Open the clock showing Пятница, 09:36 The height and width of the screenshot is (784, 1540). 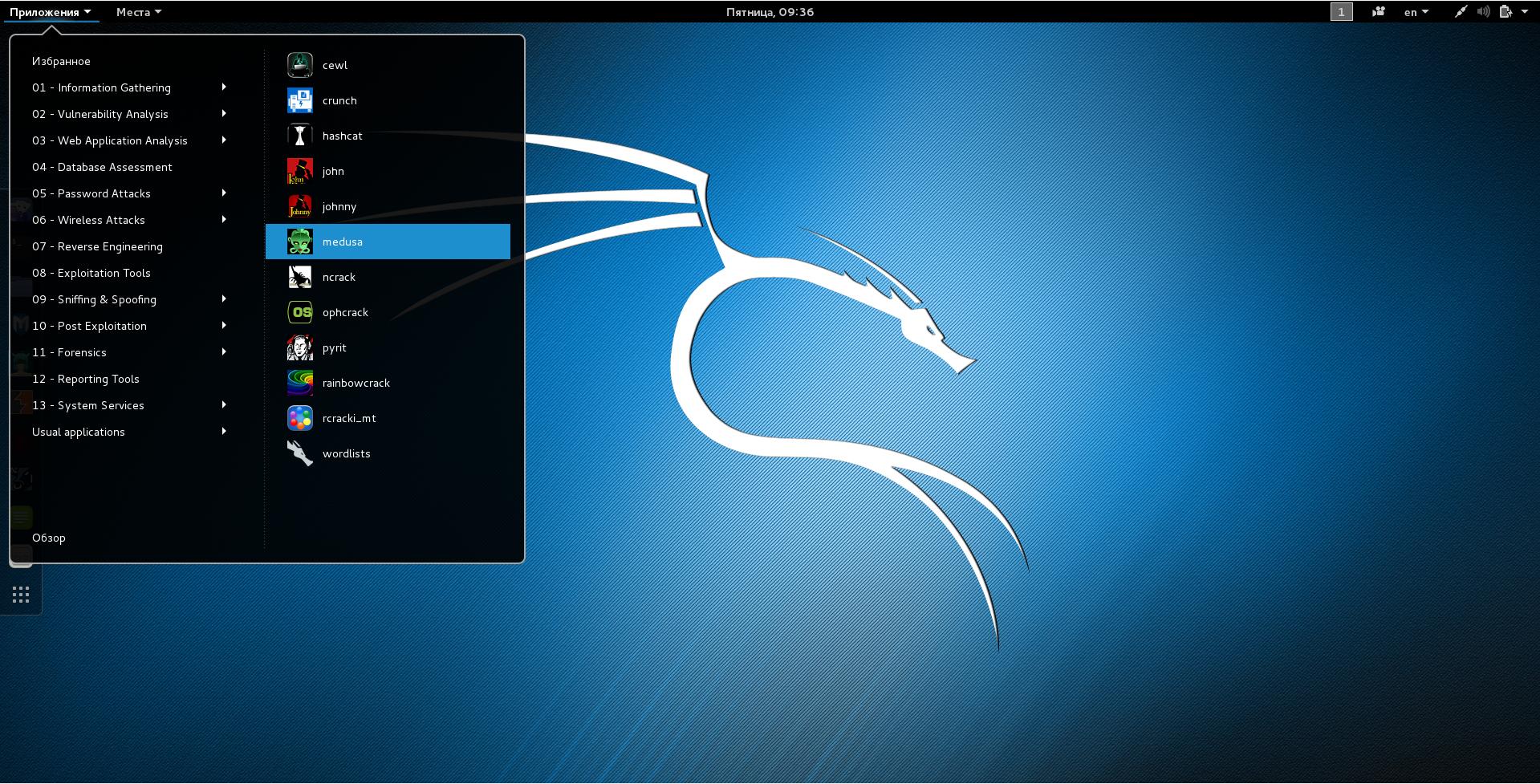[x=770, y=12]
